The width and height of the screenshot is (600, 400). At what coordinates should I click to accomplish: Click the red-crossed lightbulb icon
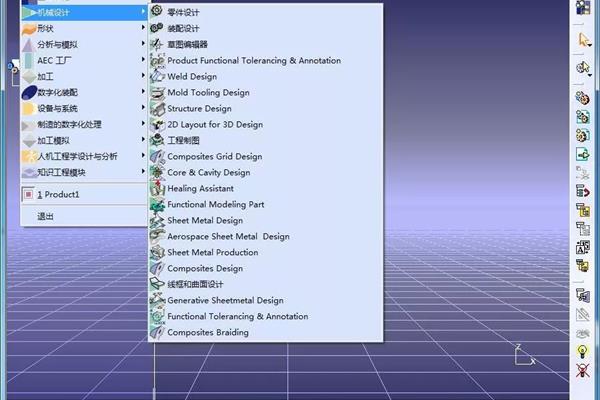tap(582, 370)
